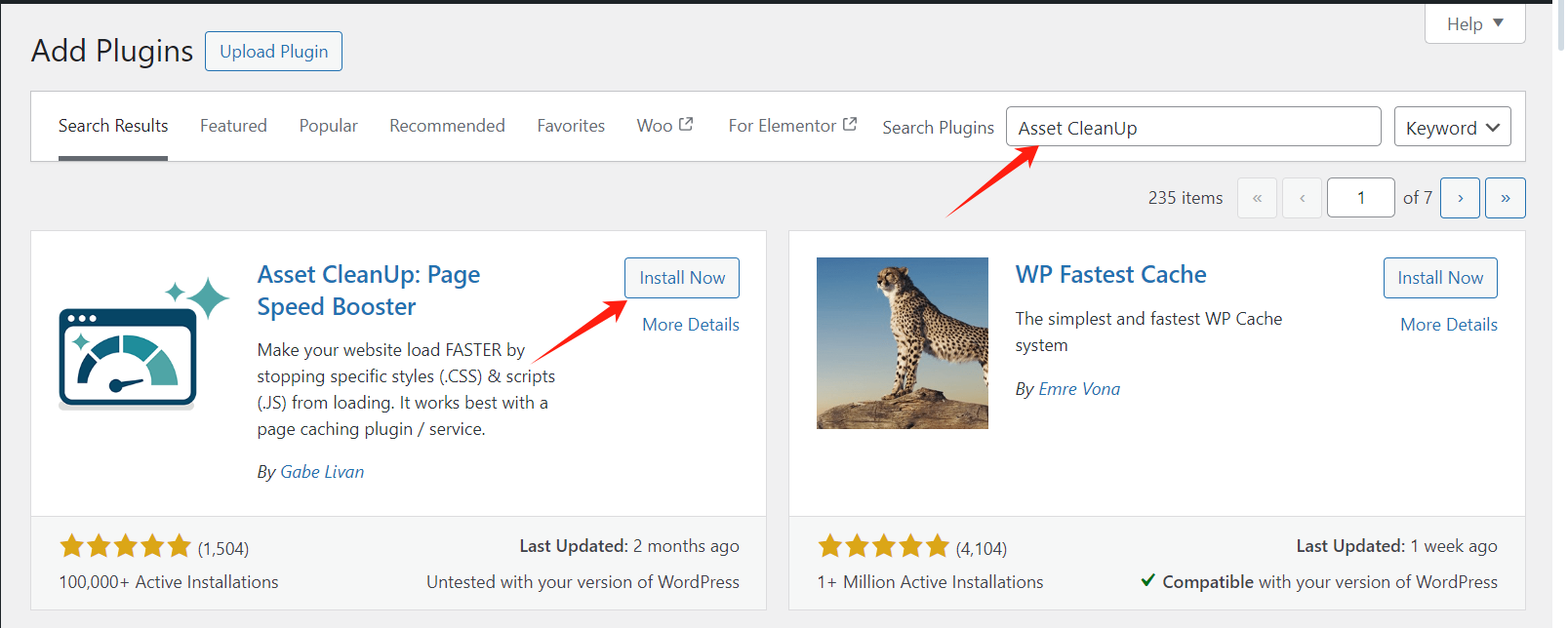Switch to the Search Results tab
The image size is (1568, 628).
click(x=113, y=126)
